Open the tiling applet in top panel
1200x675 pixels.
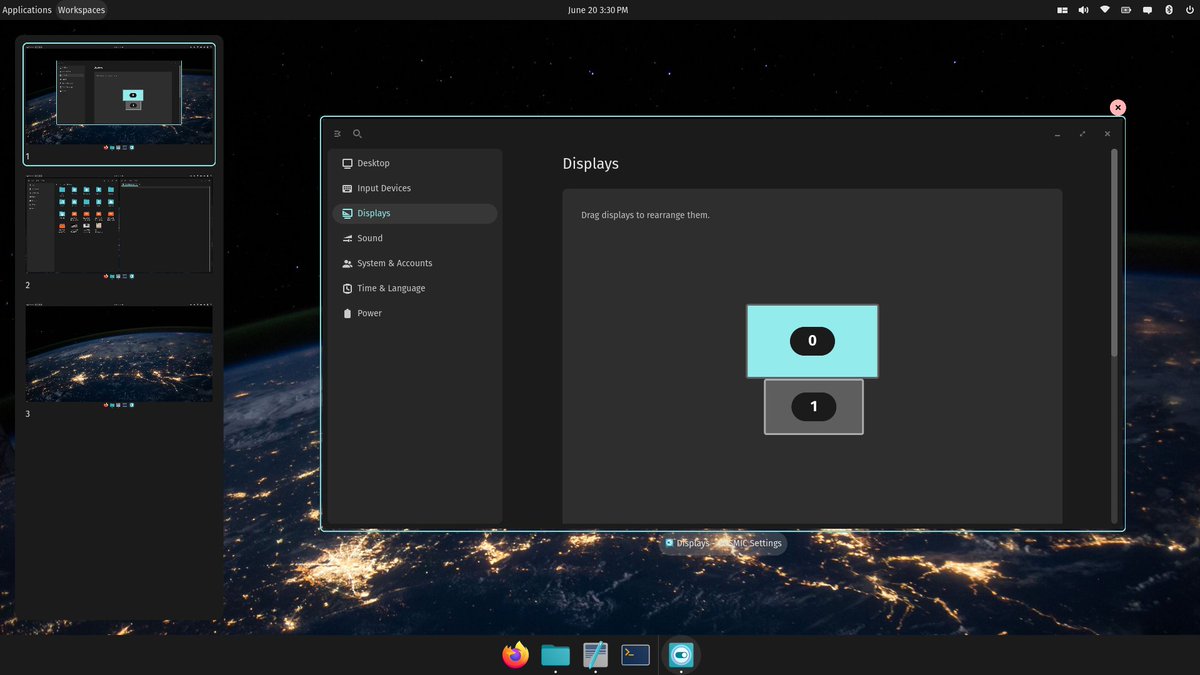pos(1062,10)
